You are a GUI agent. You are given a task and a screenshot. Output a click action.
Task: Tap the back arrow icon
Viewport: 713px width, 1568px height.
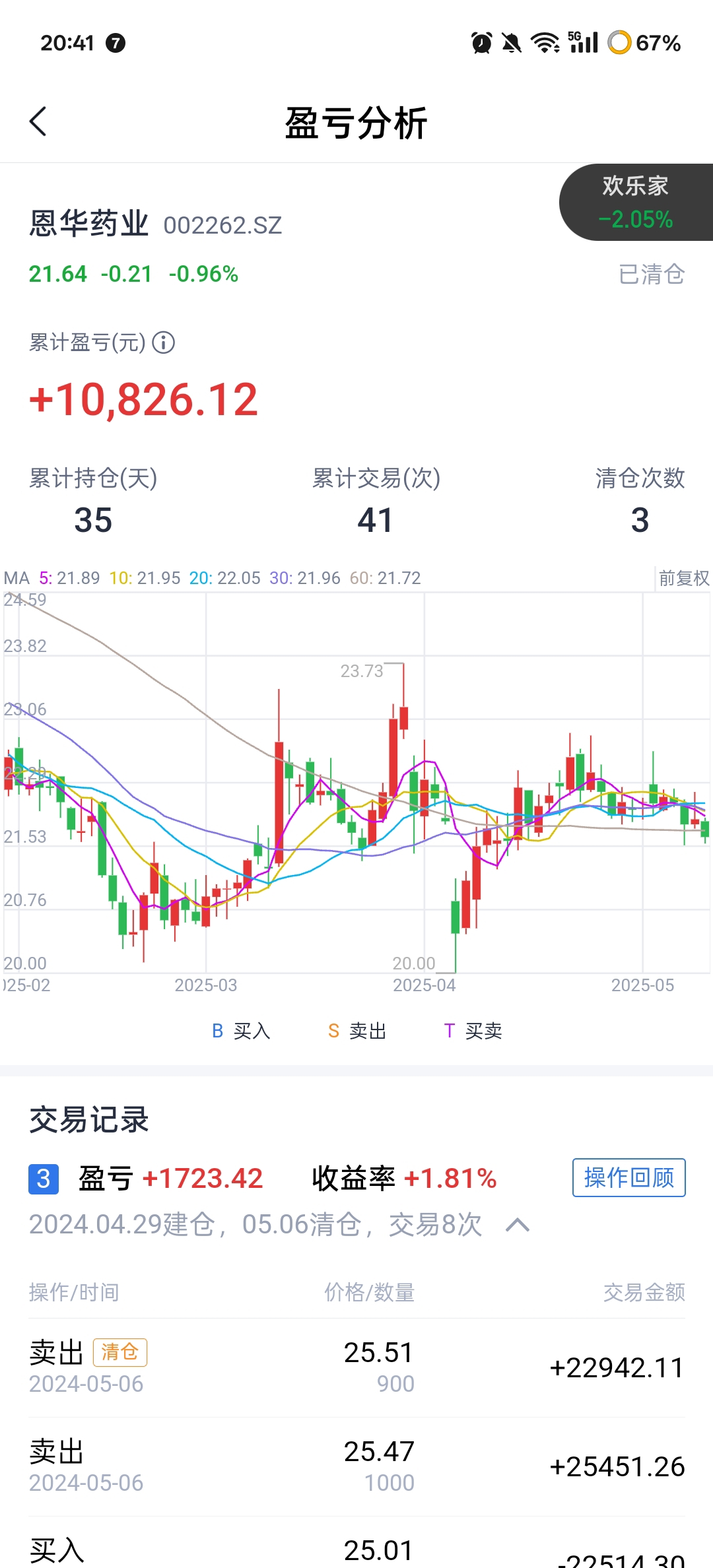(x=38, y=122)
